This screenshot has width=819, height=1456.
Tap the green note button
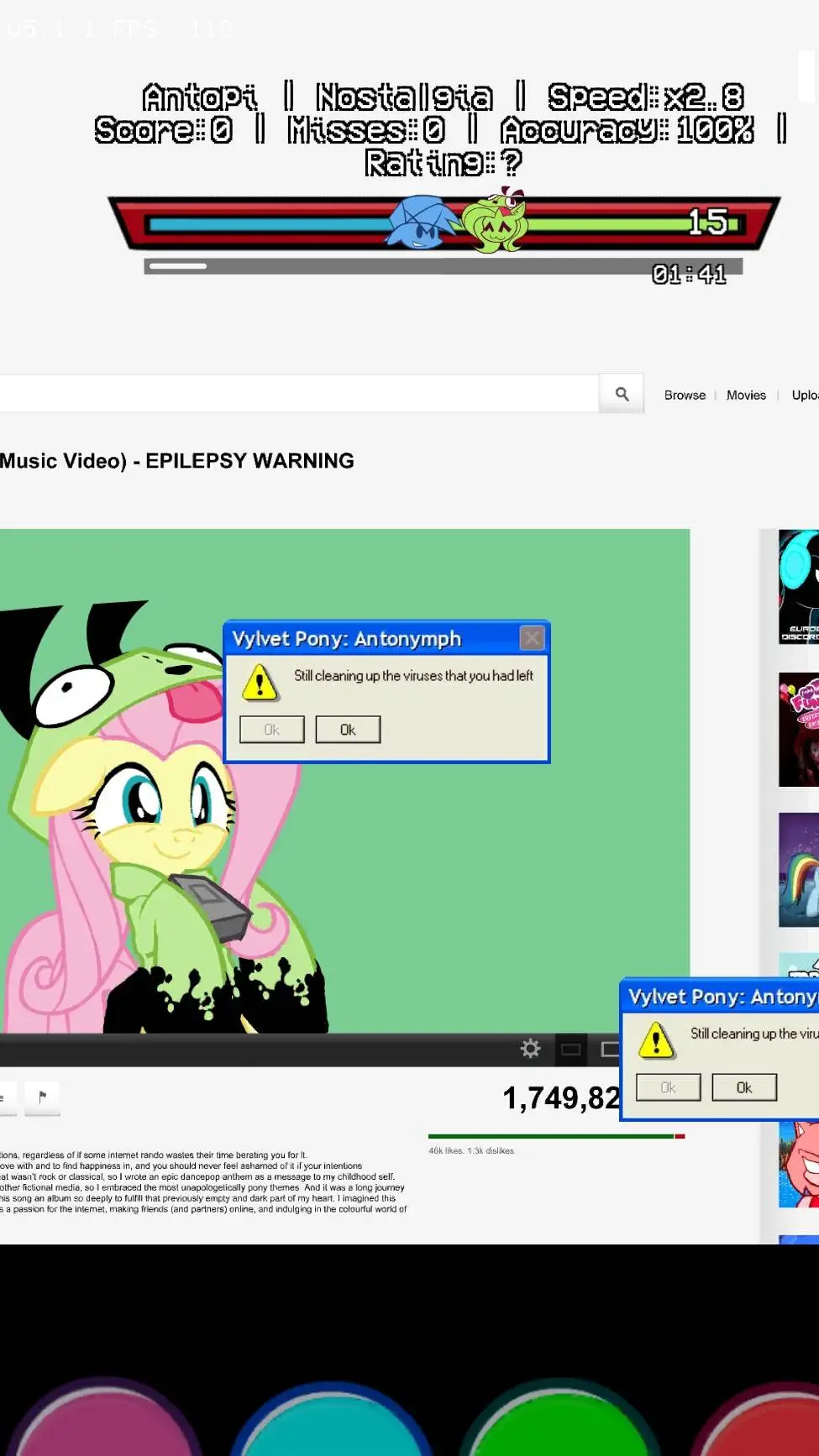click(x=560, y=1423)
